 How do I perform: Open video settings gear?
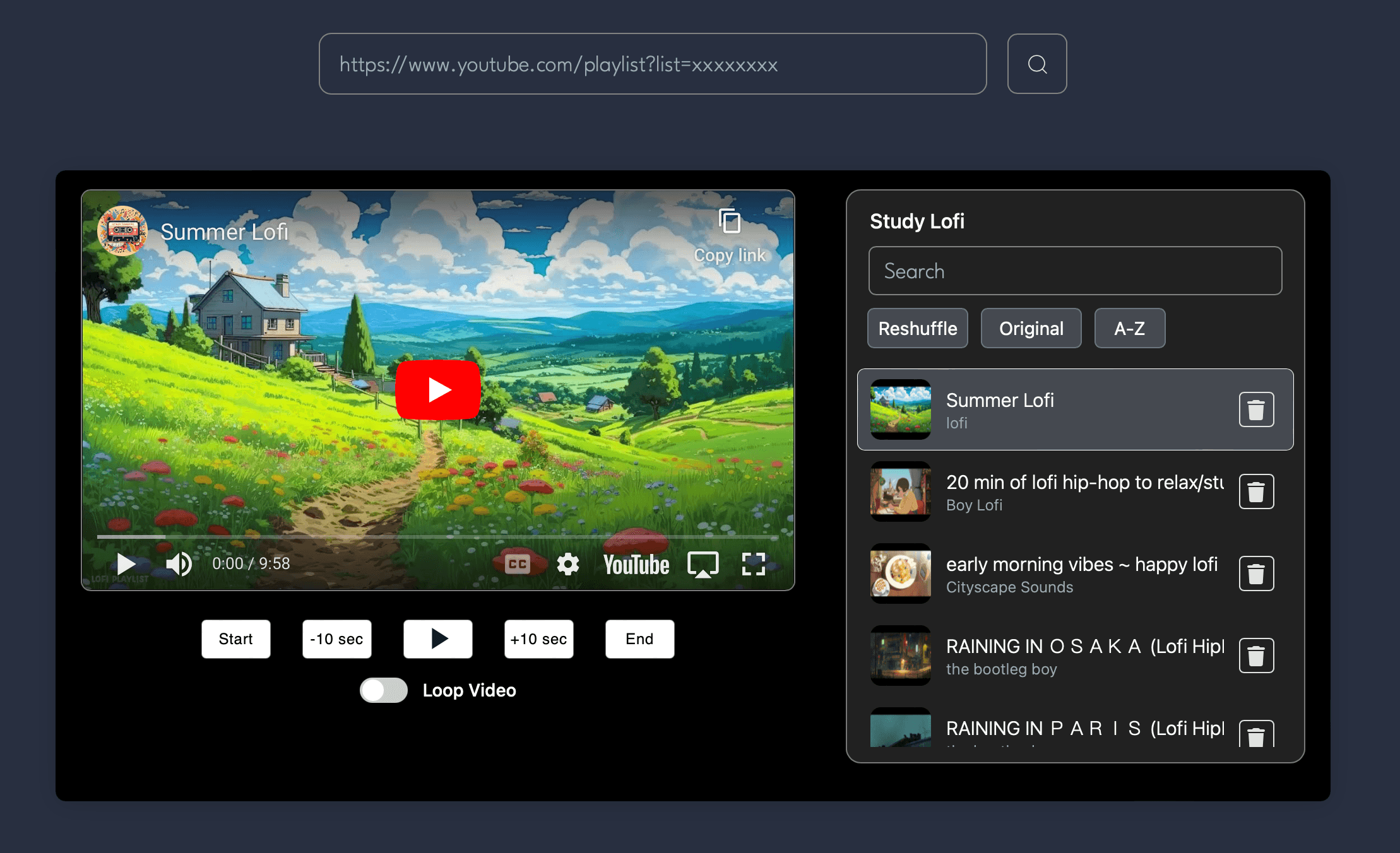(x=568, y=564)
